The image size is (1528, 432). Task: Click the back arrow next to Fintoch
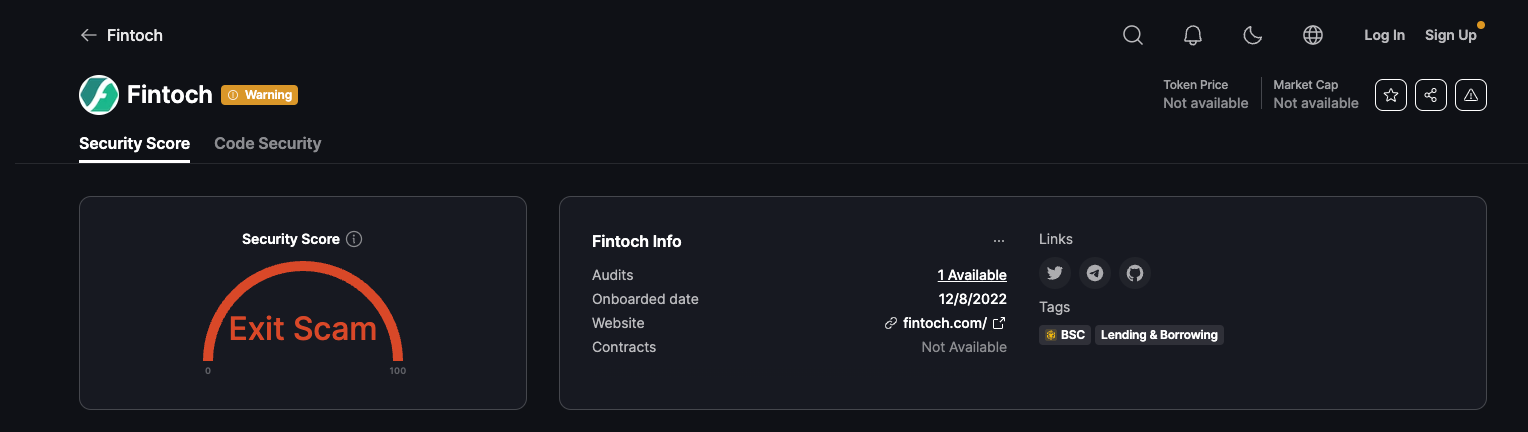89,36
